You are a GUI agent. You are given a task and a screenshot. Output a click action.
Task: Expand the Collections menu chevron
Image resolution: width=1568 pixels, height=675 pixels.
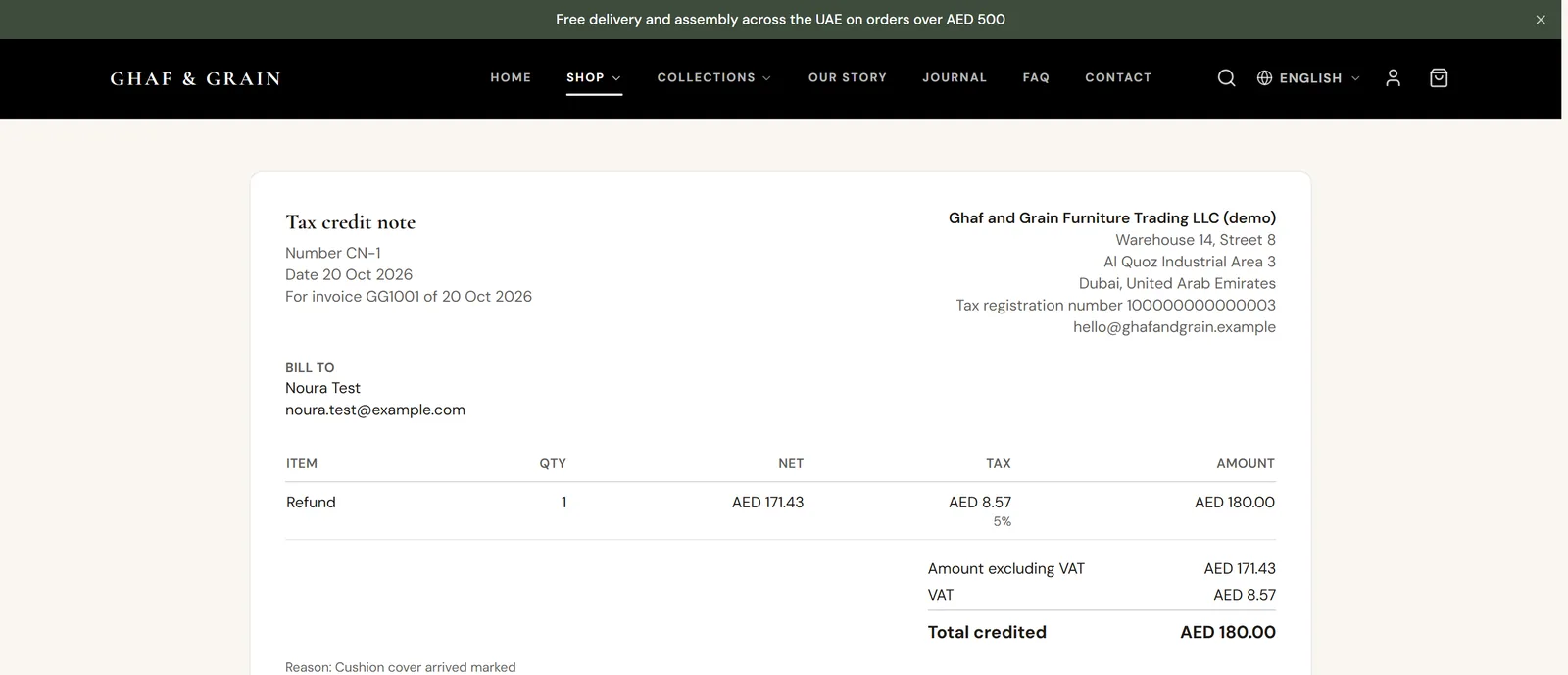(x=766, y=78)
